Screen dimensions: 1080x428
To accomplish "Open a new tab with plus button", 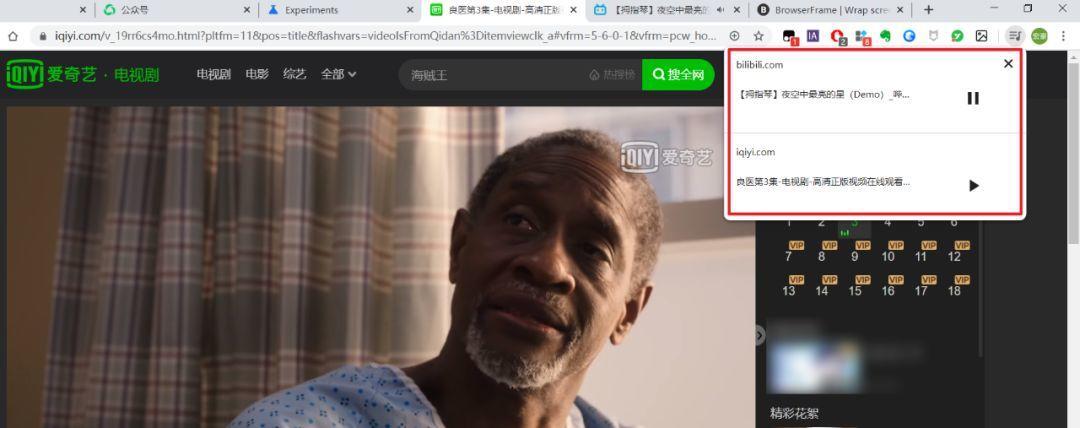I will tap(928, 10).
